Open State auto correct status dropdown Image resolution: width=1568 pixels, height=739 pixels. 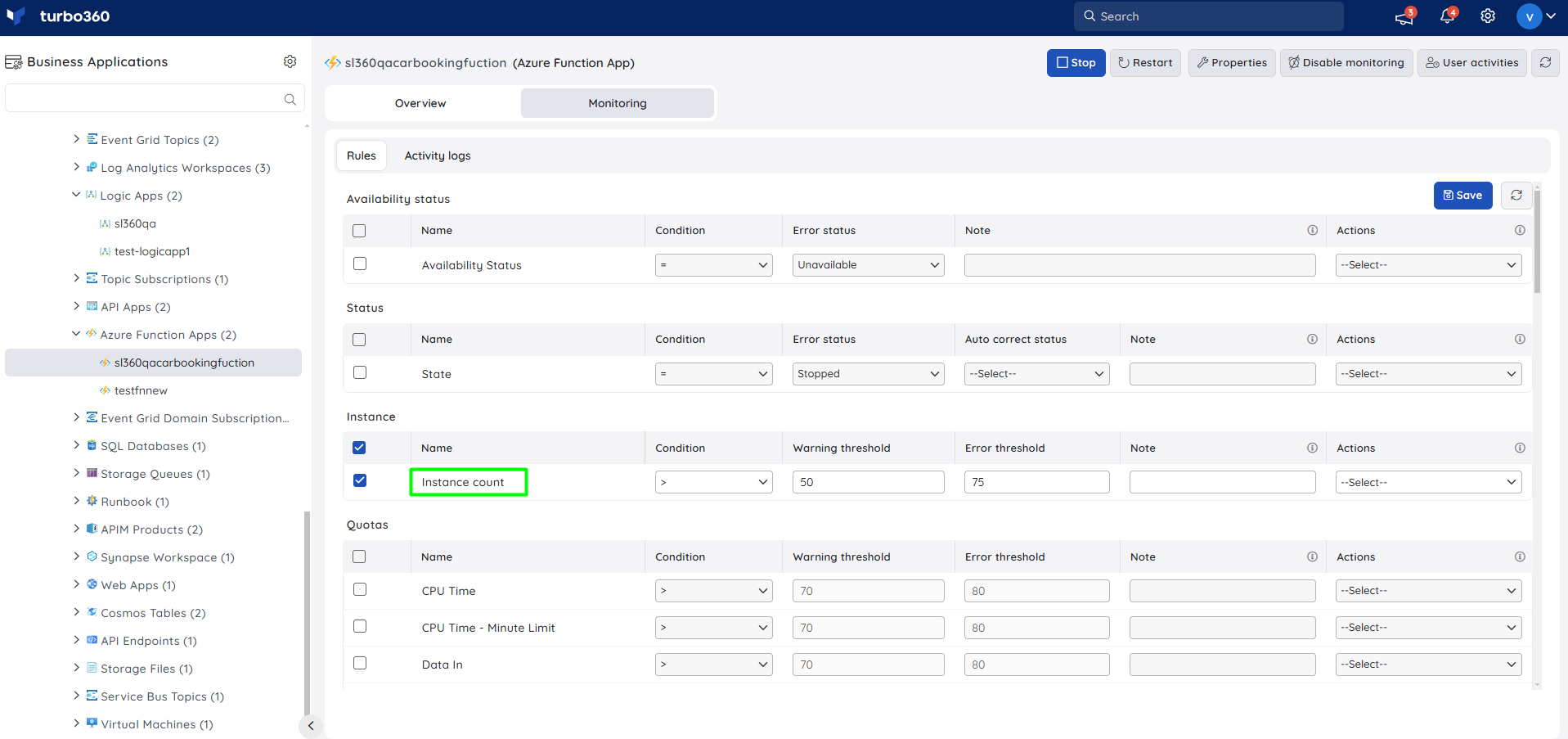coord(1036,374)
